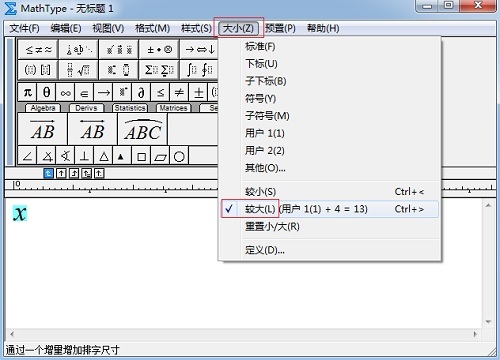Click the horizontal scrollbar right arrow
500x360 pixels.
coord(475,334)
